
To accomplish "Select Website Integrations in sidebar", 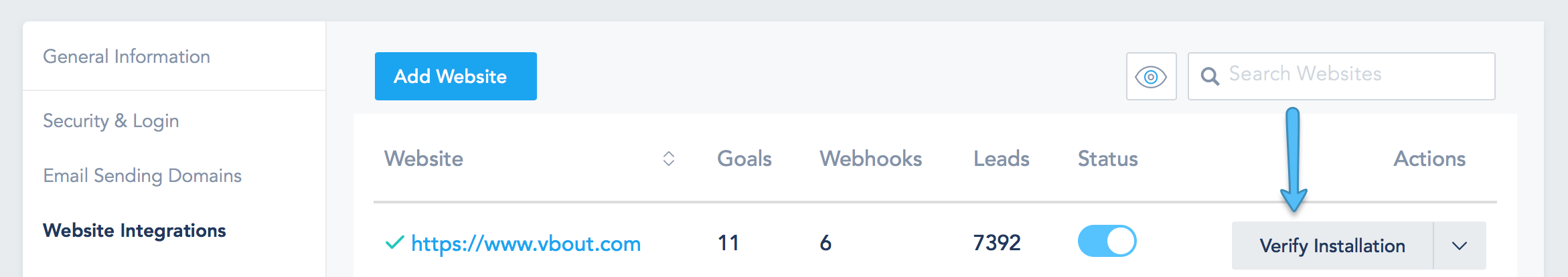I will click(135, 231).
